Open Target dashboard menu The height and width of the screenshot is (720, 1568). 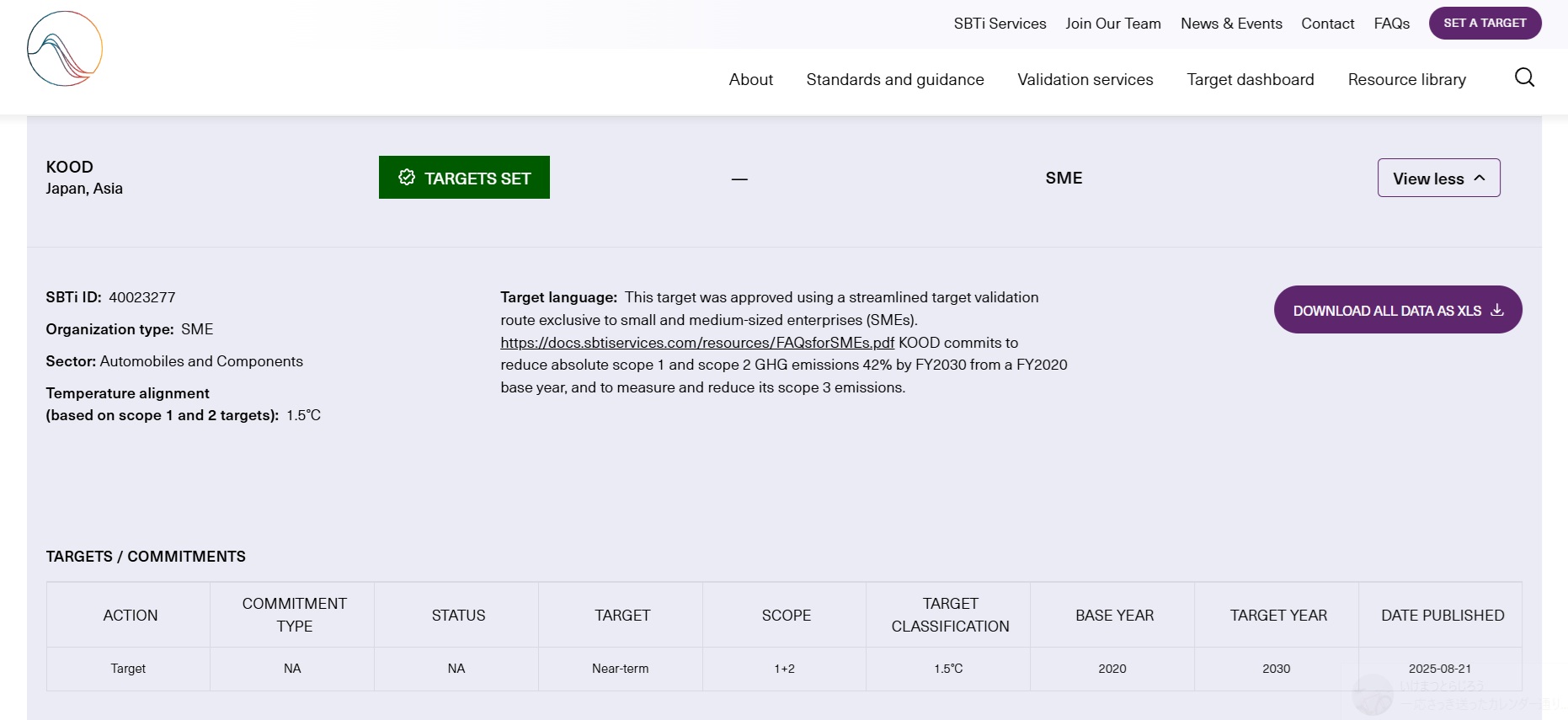[1250, 79]
